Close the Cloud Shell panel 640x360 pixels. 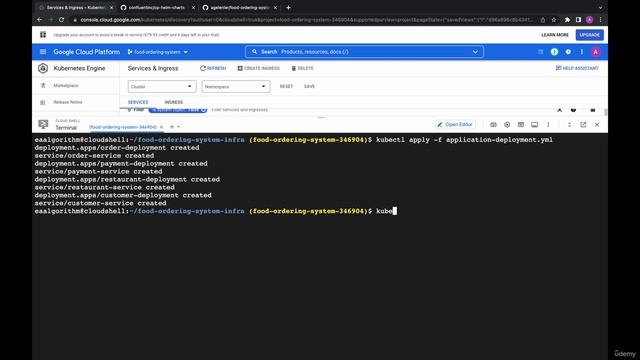(597, 124)
